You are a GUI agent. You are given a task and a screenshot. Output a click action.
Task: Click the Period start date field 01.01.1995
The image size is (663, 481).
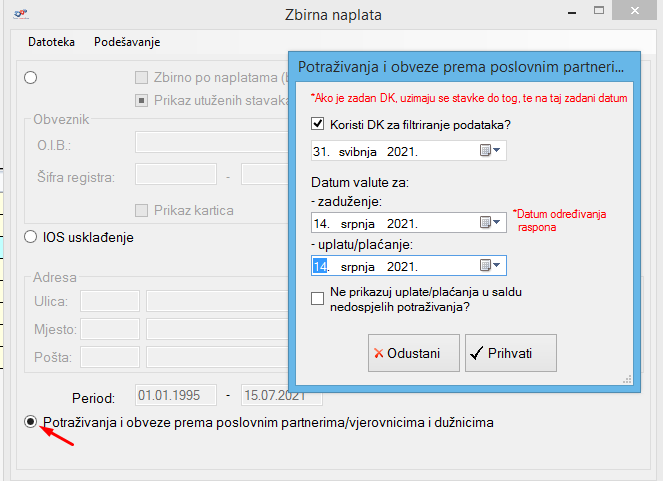176,395
